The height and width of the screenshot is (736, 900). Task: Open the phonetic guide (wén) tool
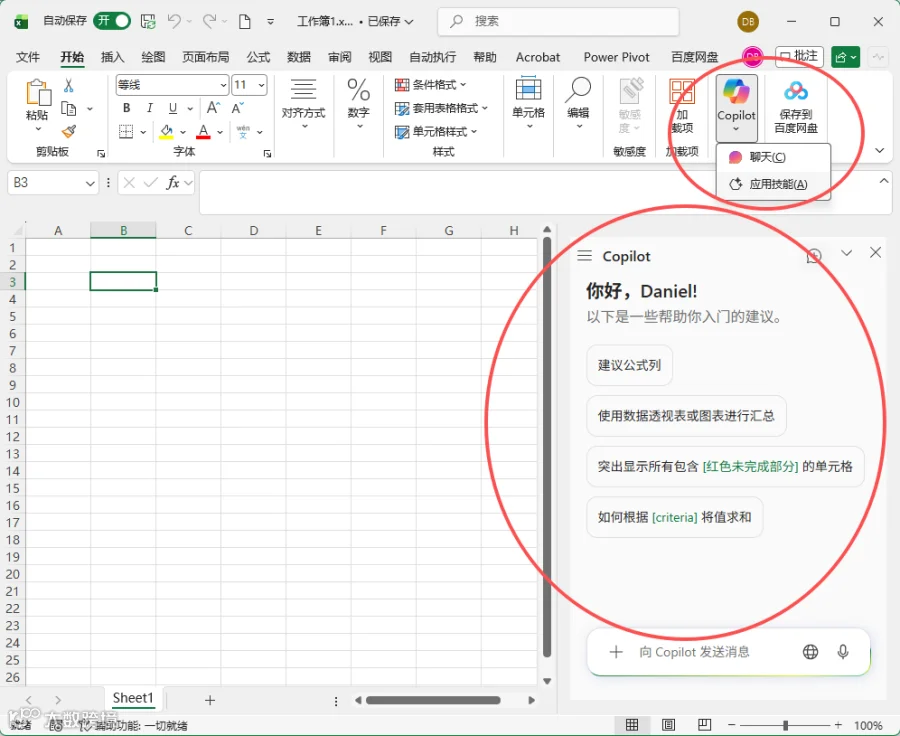pos(243,132)
